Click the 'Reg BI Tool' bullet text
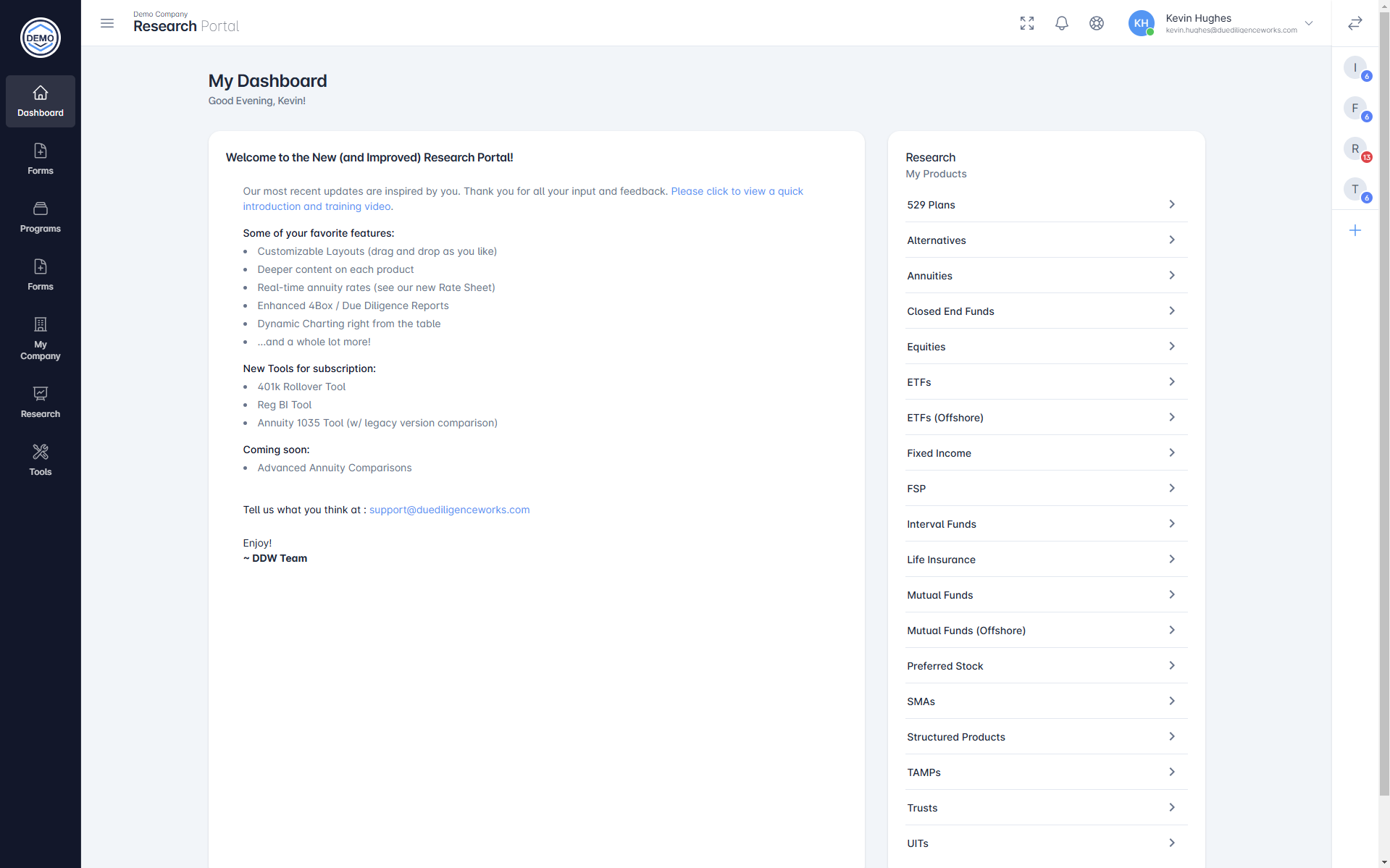The height and width of the screenshot is (868, 1390). pos(284,405)
